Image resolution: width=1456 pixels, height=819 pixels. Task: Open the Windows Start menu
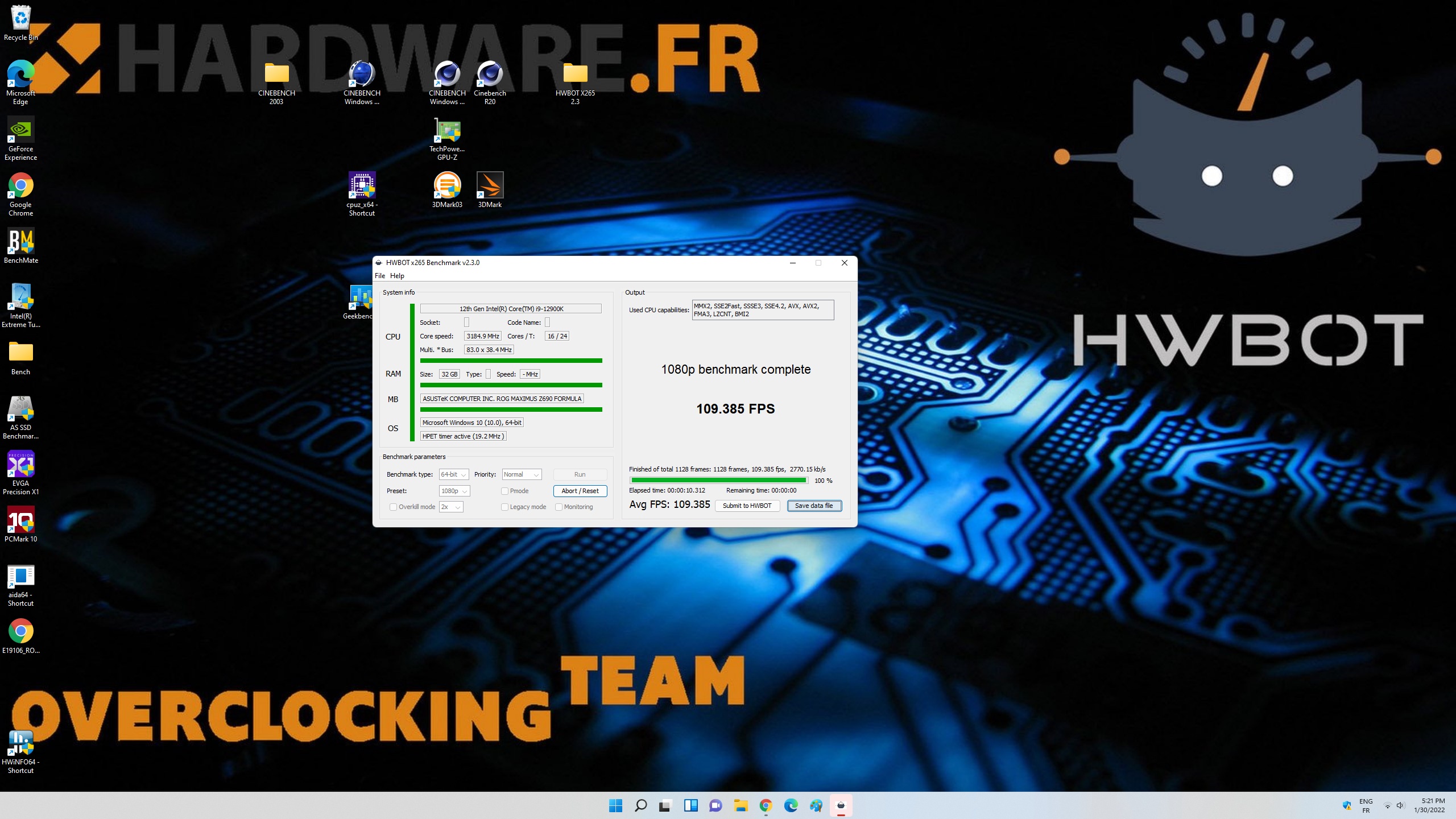tap(615, 805)
